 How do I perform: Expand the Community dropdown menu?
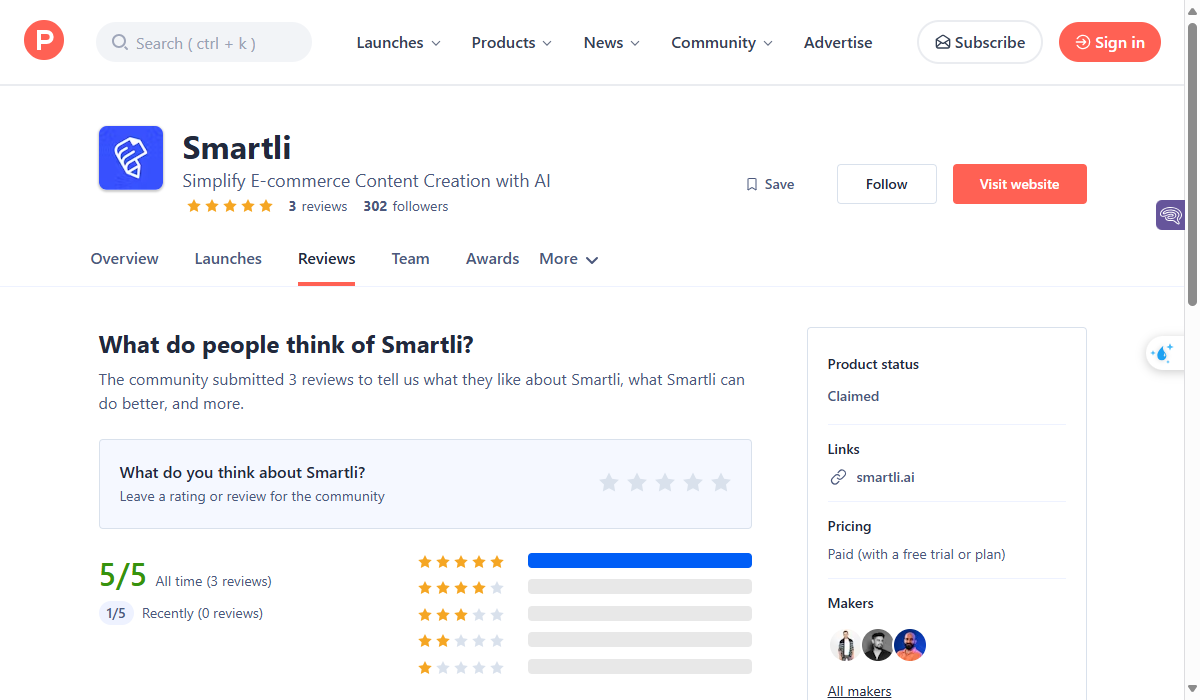click(722, 43)
